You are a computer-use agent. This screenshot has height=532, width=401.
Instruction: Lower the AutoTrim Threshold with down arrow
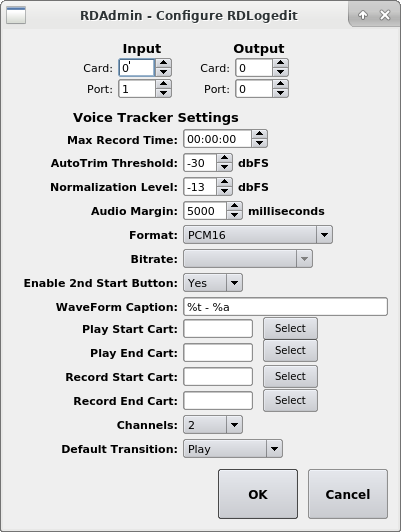pyautogui.click(x=224, y=167)
